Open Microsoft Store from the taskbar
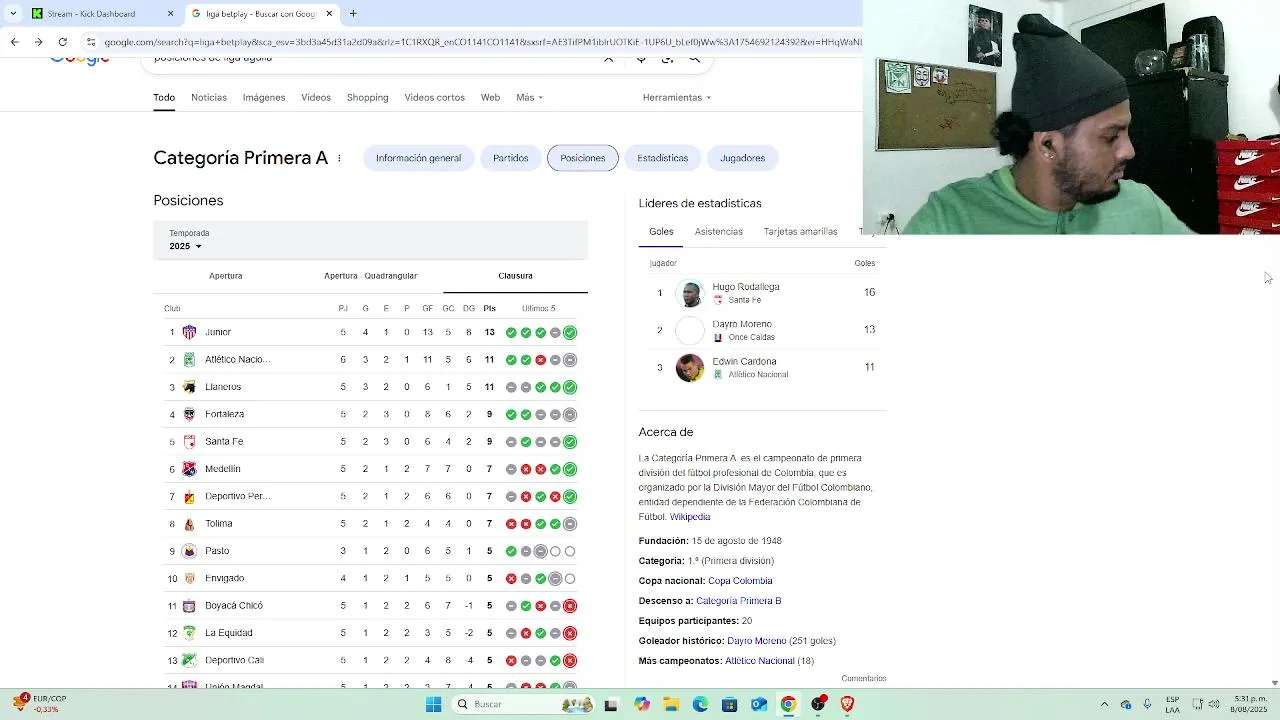This screenshot has height=720, width=1280. coord(730,704)
